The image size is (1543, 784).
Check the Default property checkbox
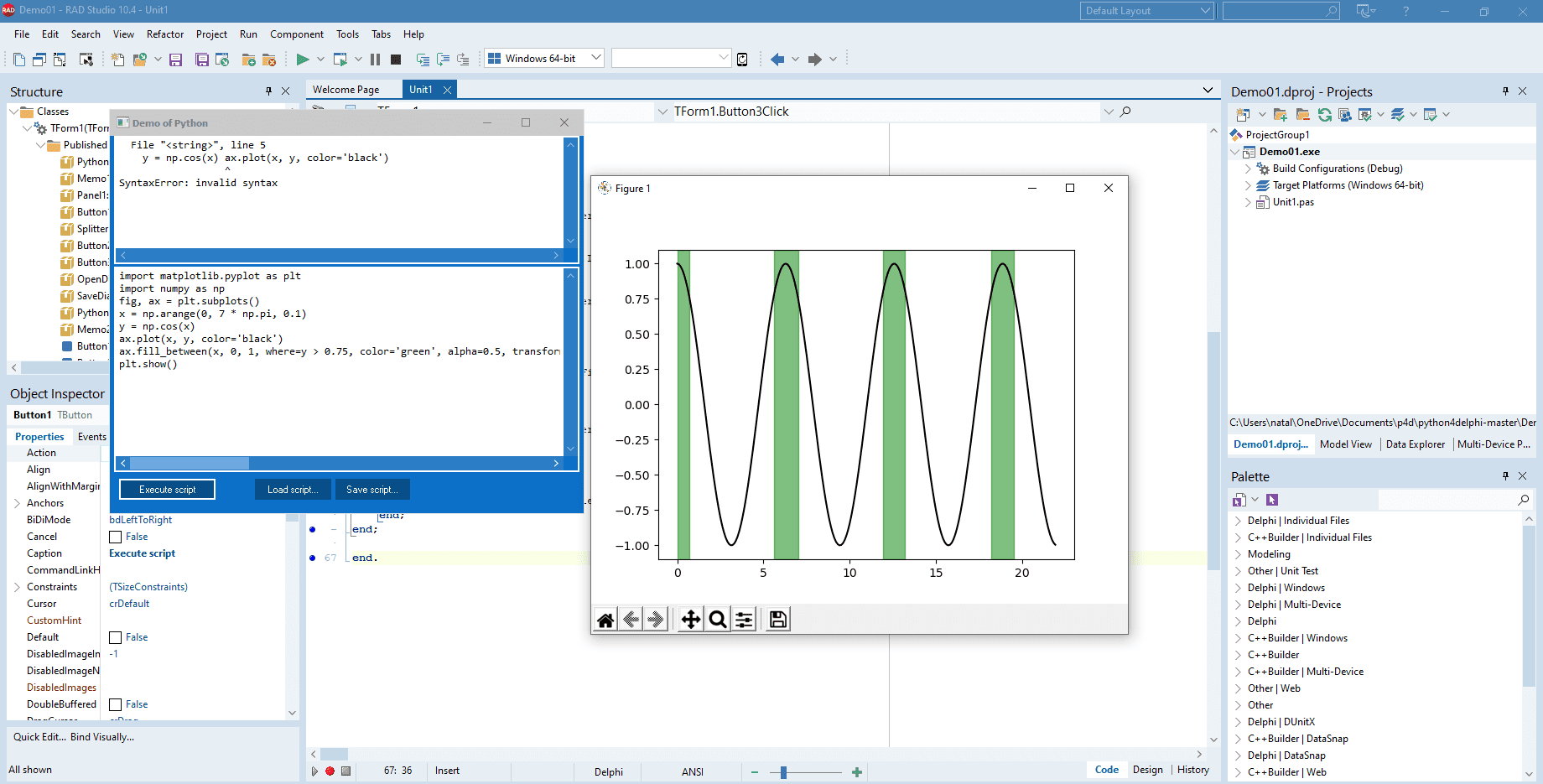coord(116,636)
